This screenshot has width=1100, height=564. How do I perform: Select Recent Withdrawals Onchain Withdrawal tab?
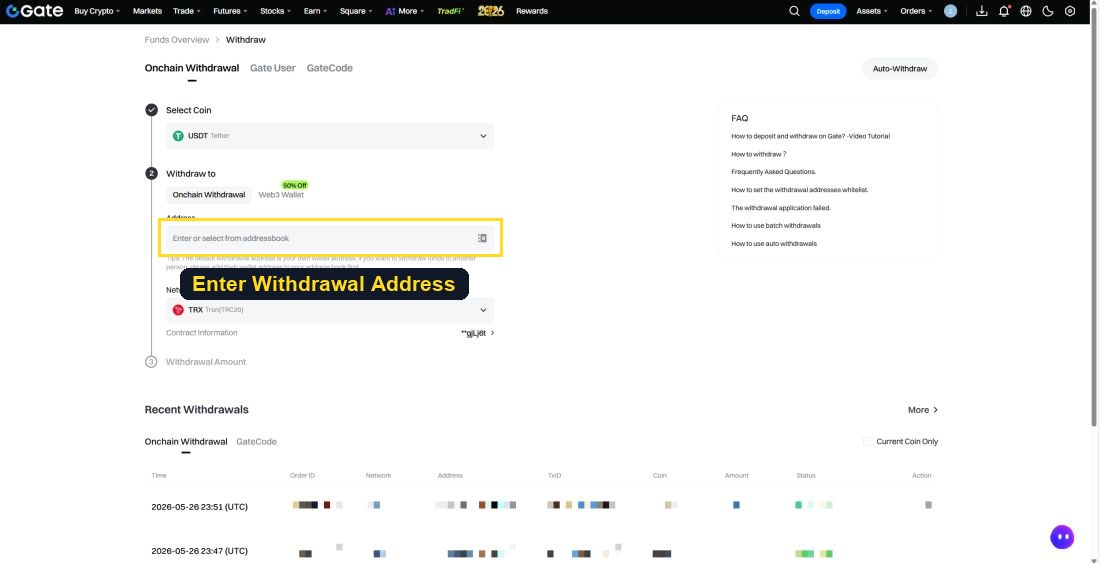186,442
